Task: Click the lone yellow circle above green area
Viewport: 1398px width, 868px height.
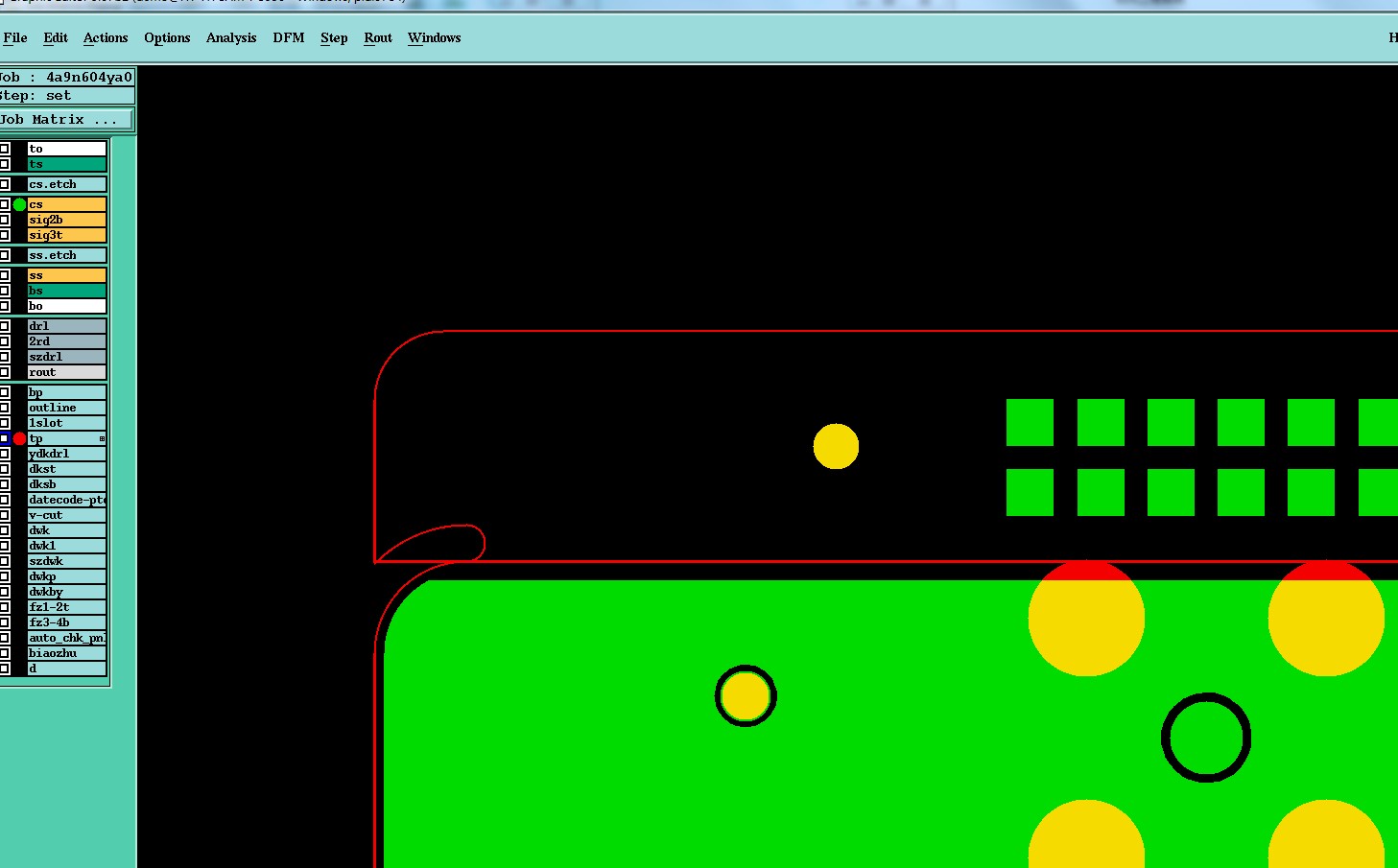Action: (836, 446)
